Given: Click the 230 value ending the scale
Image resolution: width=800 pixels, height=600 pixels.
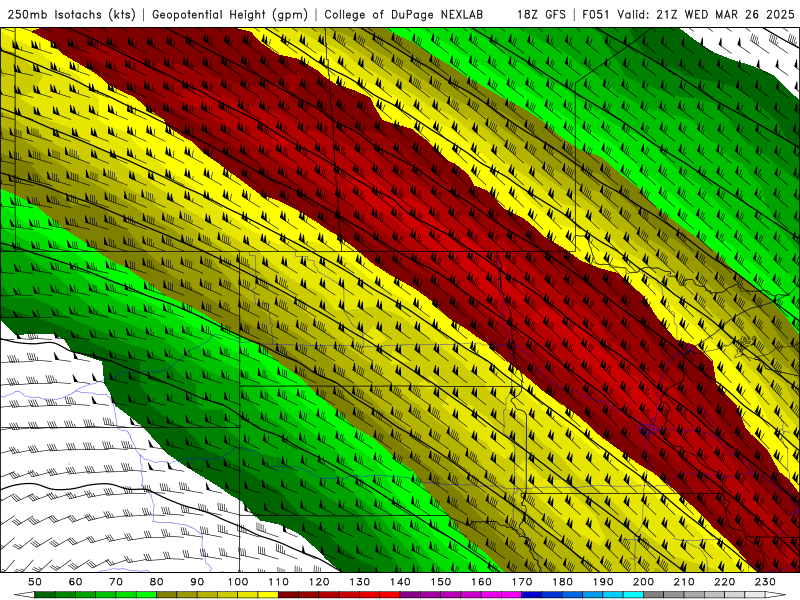Looking at the screenshot, I should coord(765,582).
